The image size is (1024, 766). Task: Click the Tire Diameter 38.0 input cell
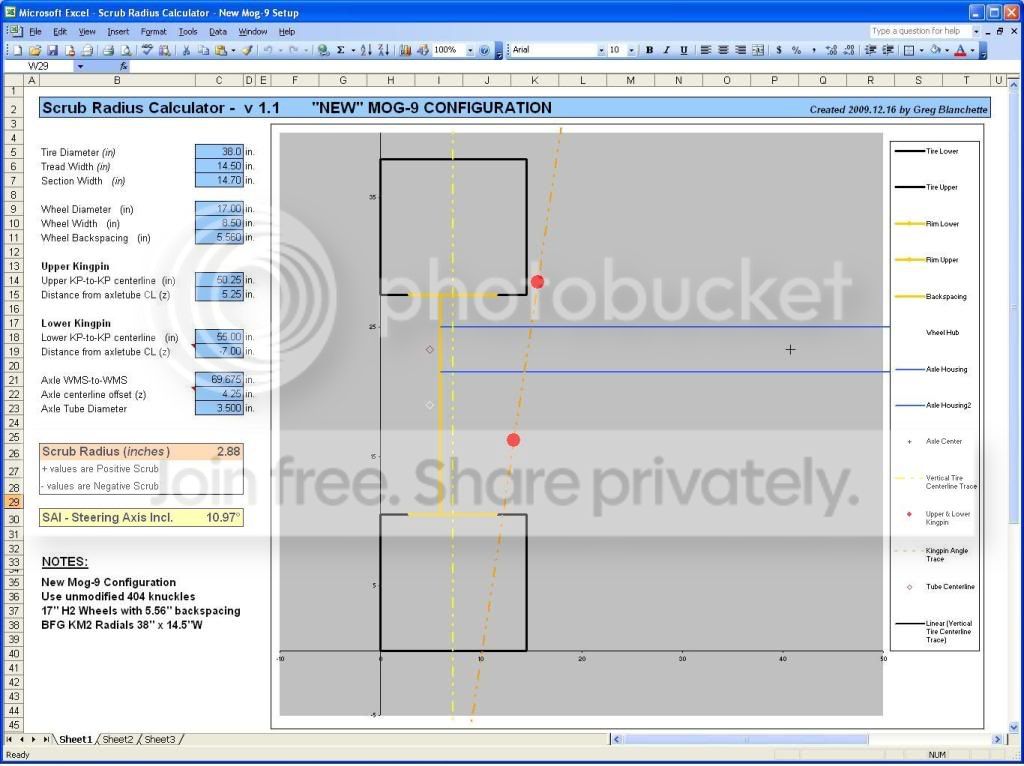[219, 152]
